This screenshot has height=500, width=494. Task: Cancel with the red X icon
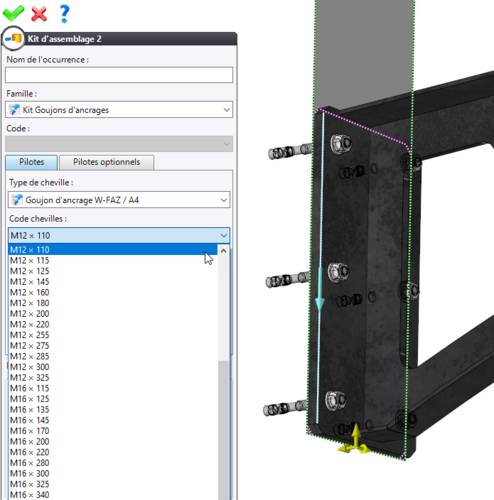[x=39, y=14]
